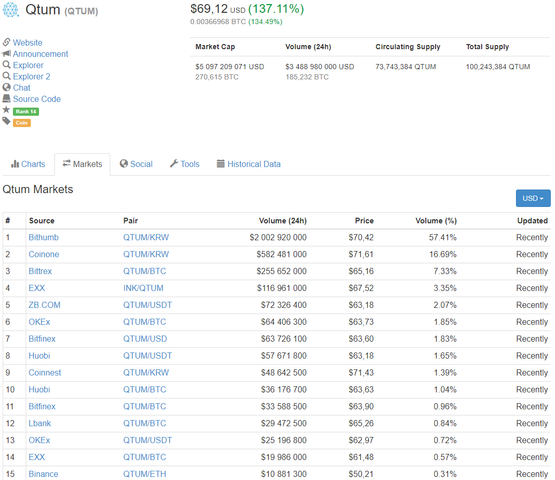
Task: Open OKEx link in row 13
Action: click(x=39, y=440)
